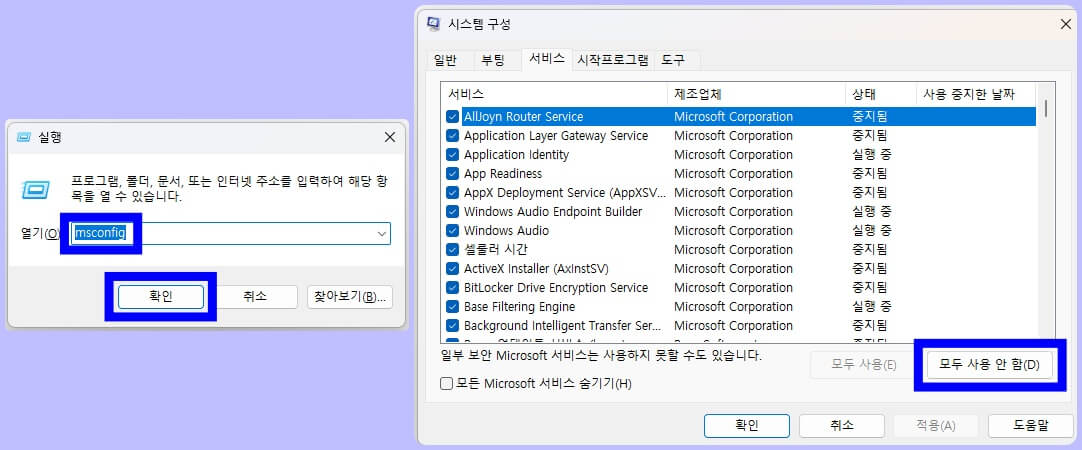Click the 모두 사용 button
This screenshot has height=450, width=1082.
[864, 364]
